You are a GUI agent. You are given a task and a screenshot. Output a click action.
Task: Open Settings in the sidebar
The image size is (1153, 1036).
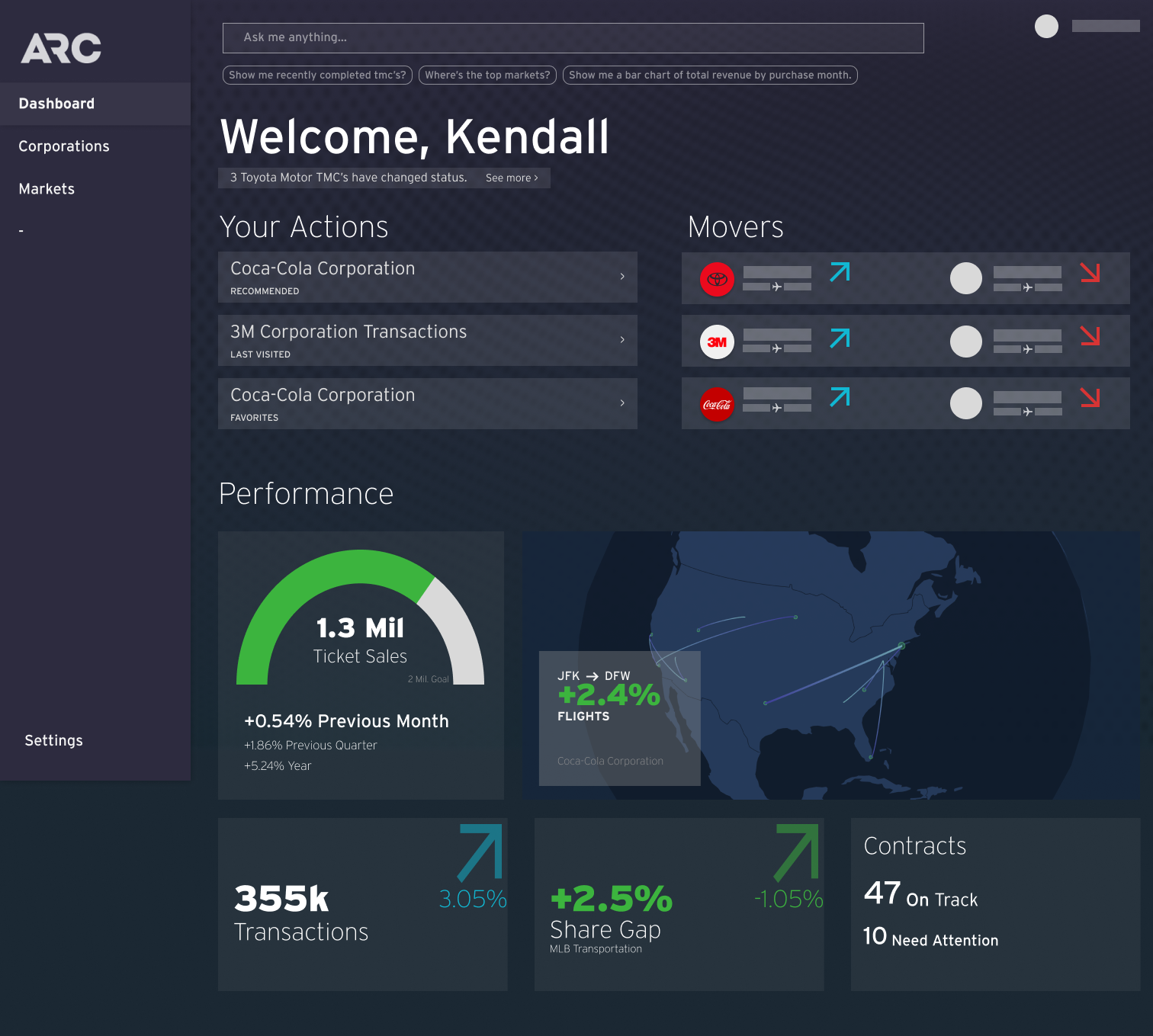click(53, 740)
